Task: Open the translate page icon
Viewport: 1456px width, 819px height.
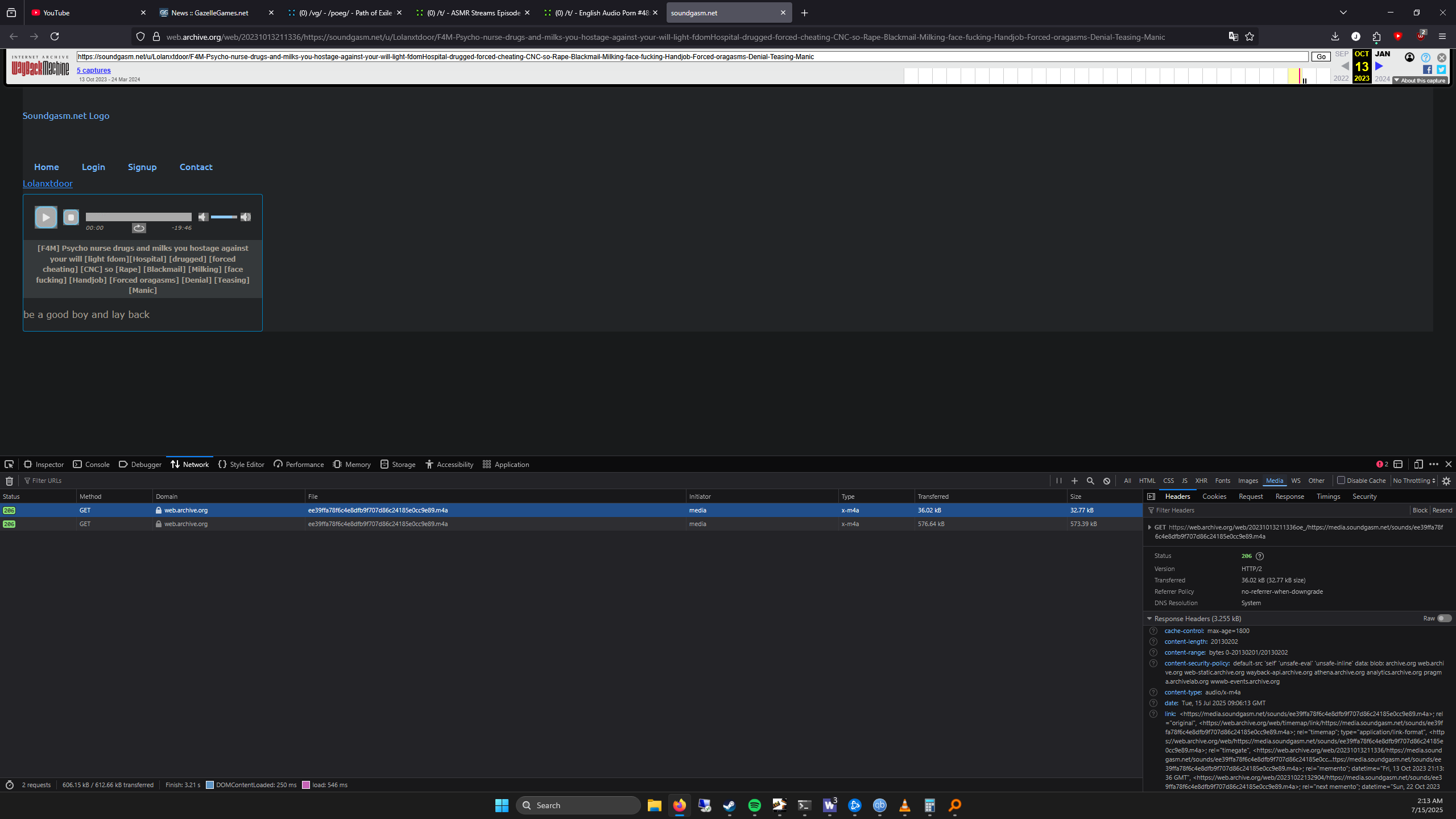Action: 1233,36
